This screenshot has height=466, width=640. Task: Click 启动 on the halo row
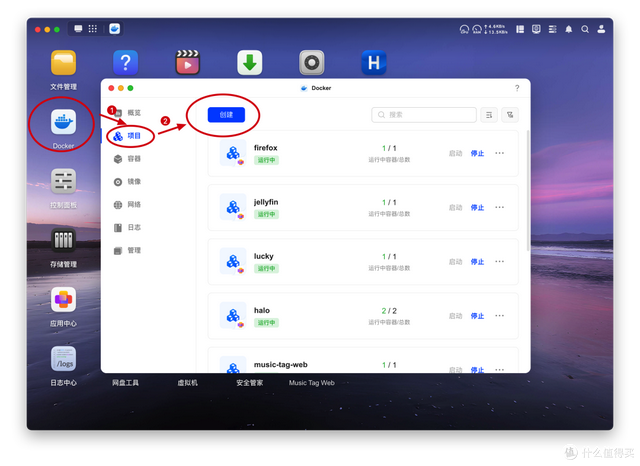[456, 316]
